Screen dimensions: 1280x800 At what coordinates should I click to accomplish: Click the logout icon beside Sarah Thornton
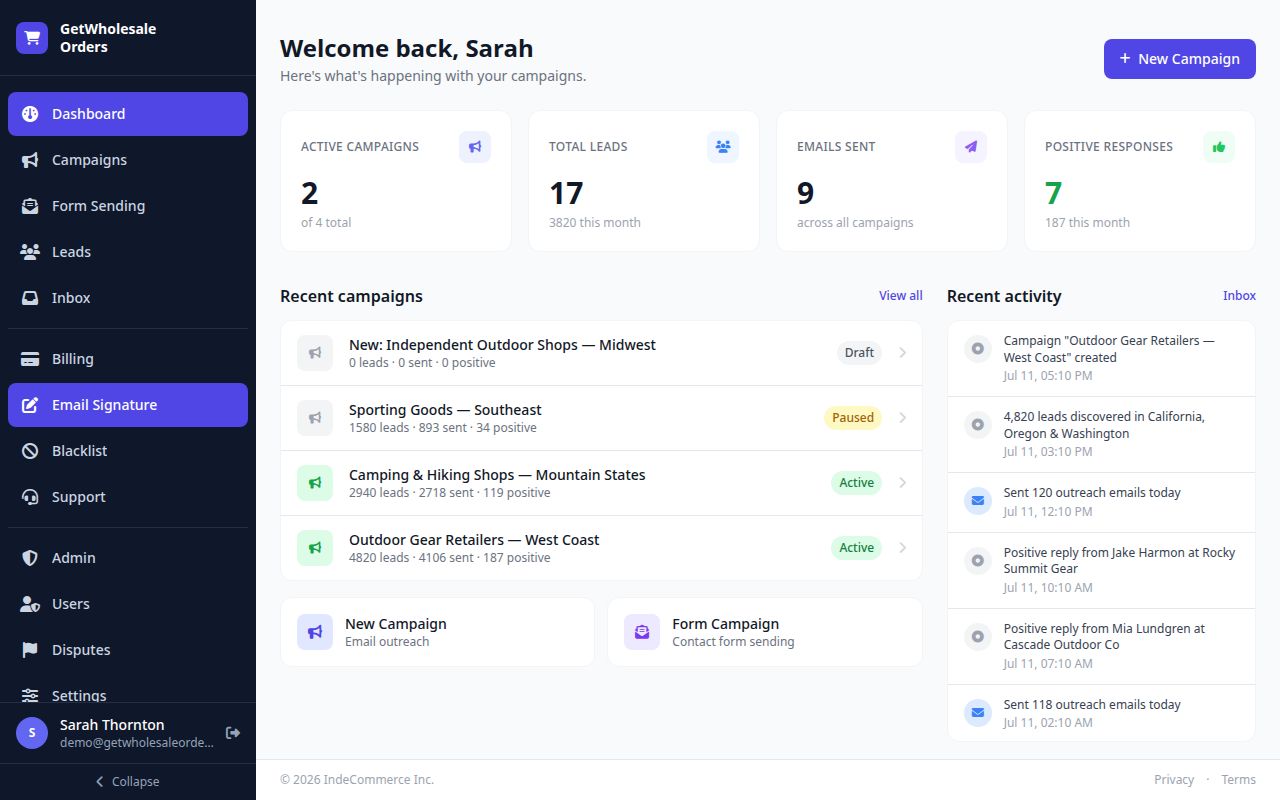coord(233,733)
